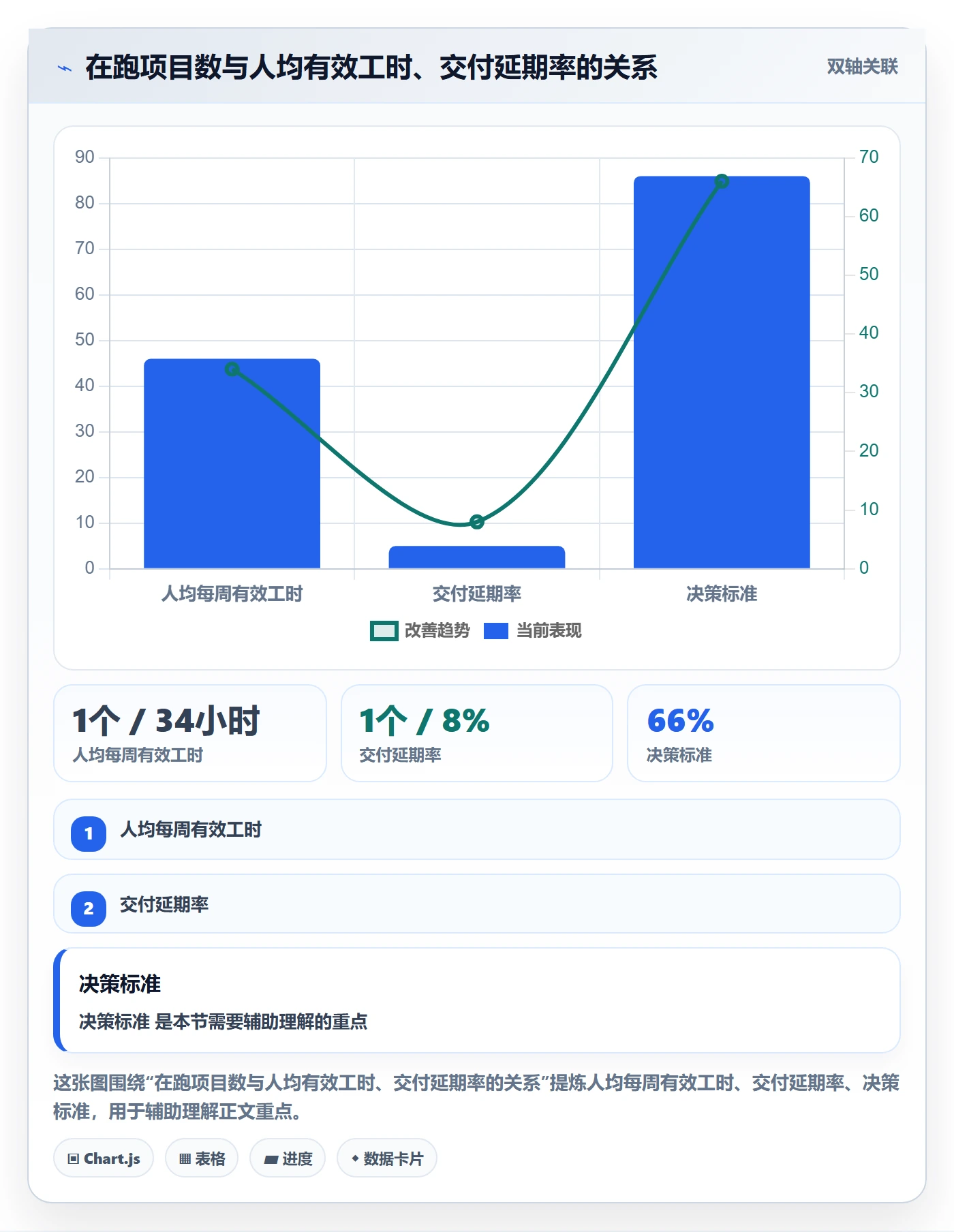Click the left axis tick value 90
Screen dimensions: 954x1232
(85, 157)
